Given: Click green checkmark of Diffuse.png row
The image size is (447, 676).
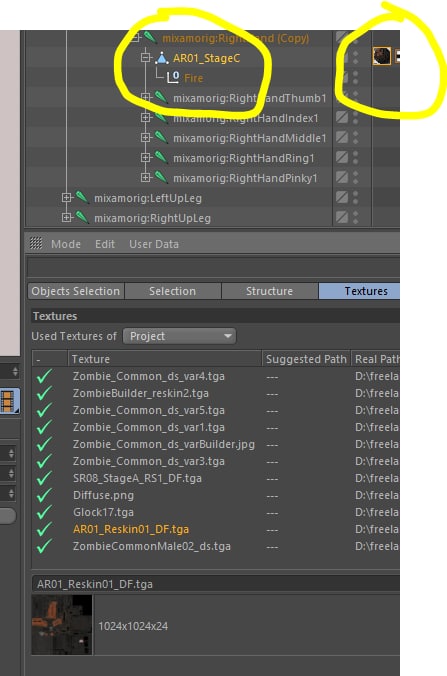Looking at the screenshot, I should pos(44,495).
